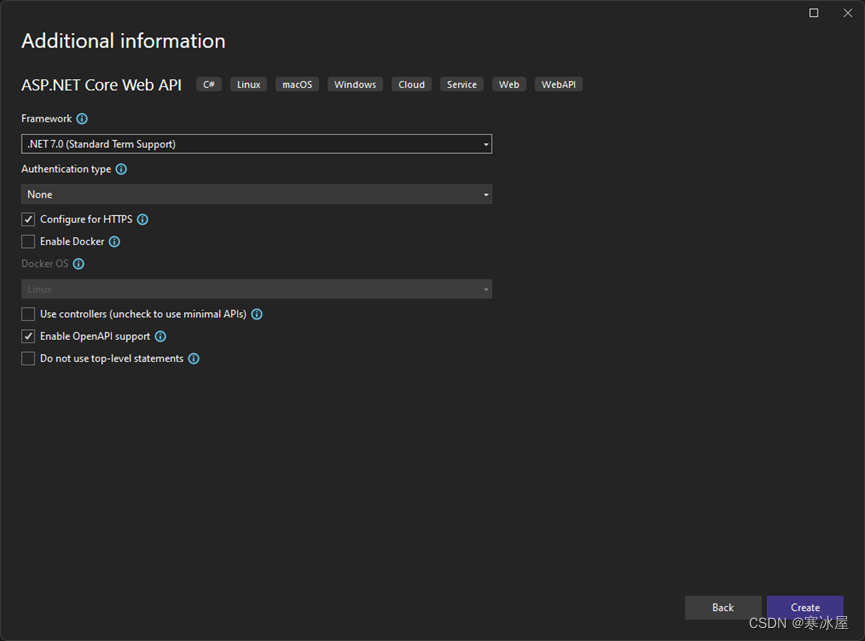Click the WebAPI tag

(558, 84)
